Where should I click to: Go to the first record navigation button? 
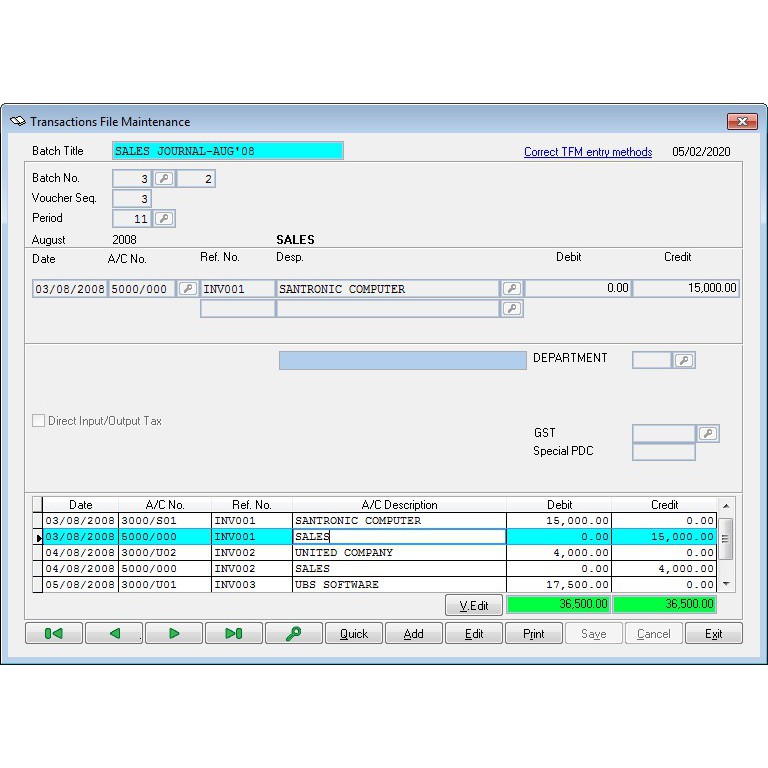(54, 633)
